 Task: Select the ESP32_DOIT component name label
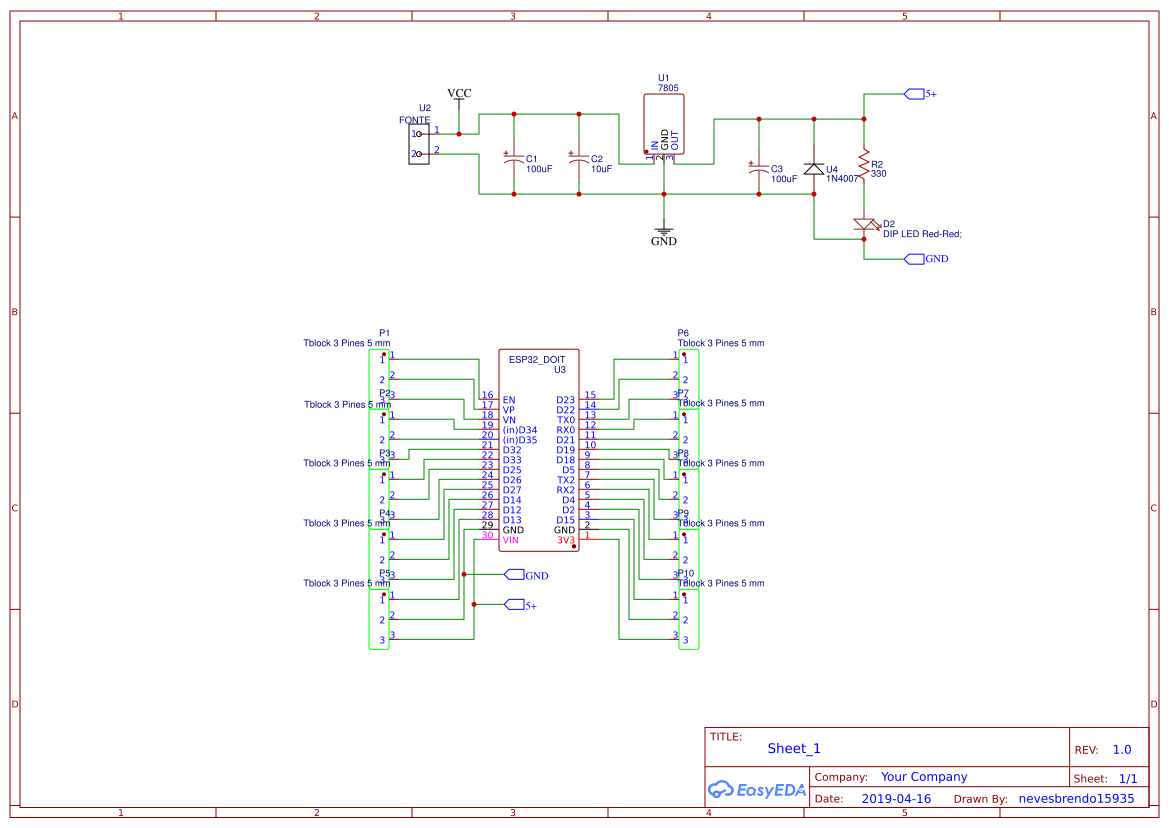point(537,359)
